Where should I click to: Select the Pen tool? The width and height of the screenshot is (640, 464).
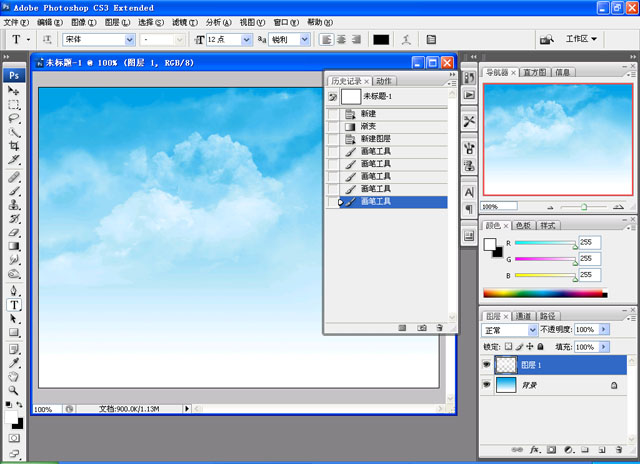click(13, 291)
